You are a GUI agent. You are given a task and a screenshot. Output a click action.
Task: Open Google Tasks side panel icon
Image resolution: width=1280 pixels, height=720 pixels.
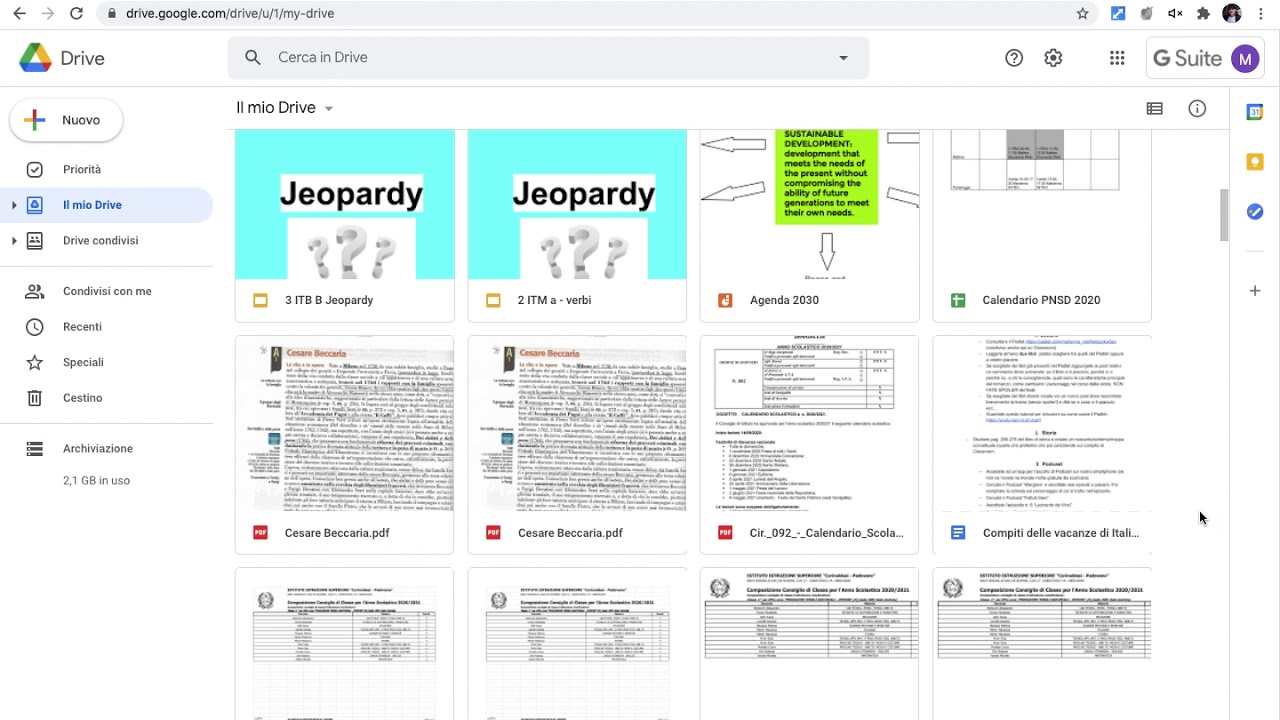pos(1255,212)
